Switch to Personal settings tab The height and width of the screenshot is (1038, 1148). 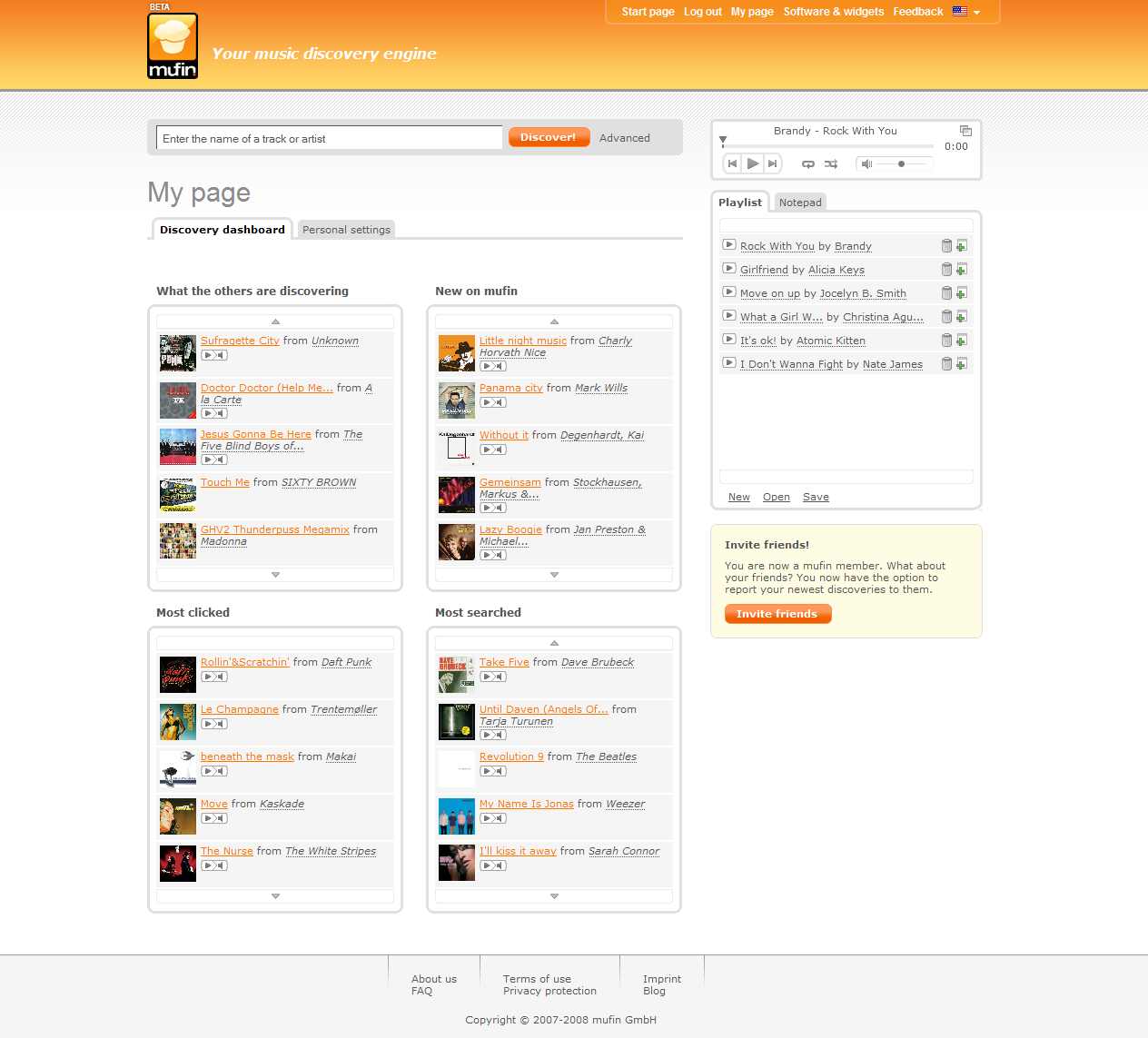click(346, 230)
